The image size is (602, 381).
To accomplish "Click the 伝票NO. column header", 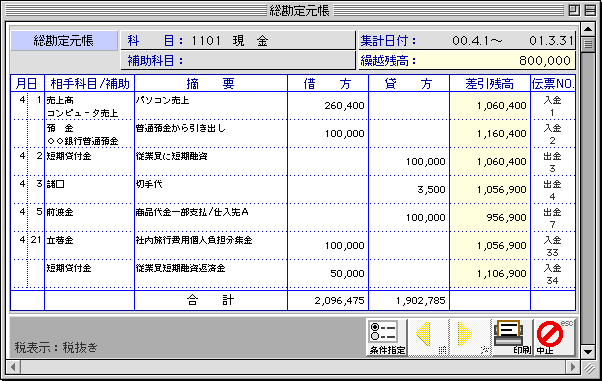I will (x=553, y=83).
